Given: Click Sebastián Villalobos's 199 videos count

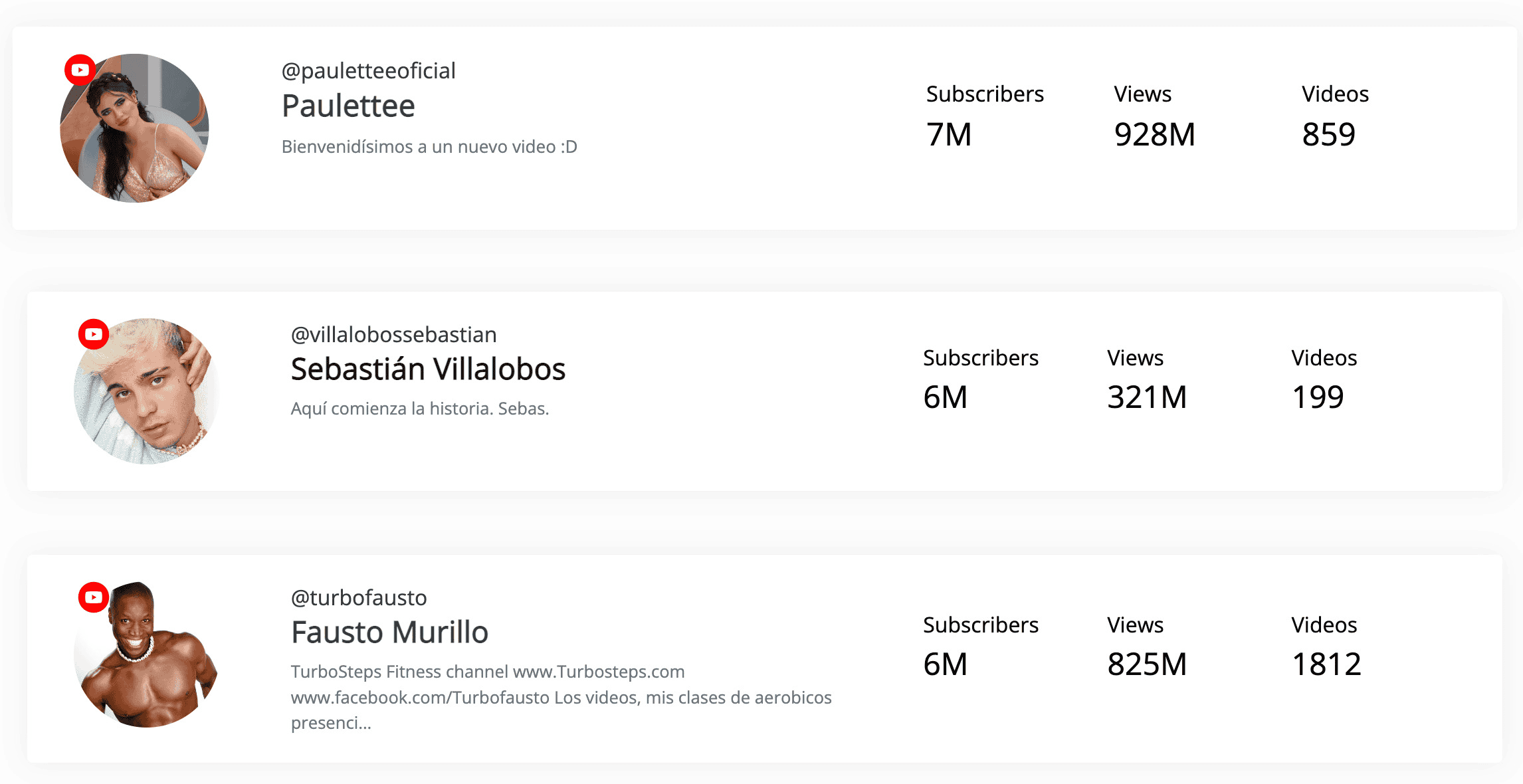Looking at the screenshot, I should [x=1318, y=397].
